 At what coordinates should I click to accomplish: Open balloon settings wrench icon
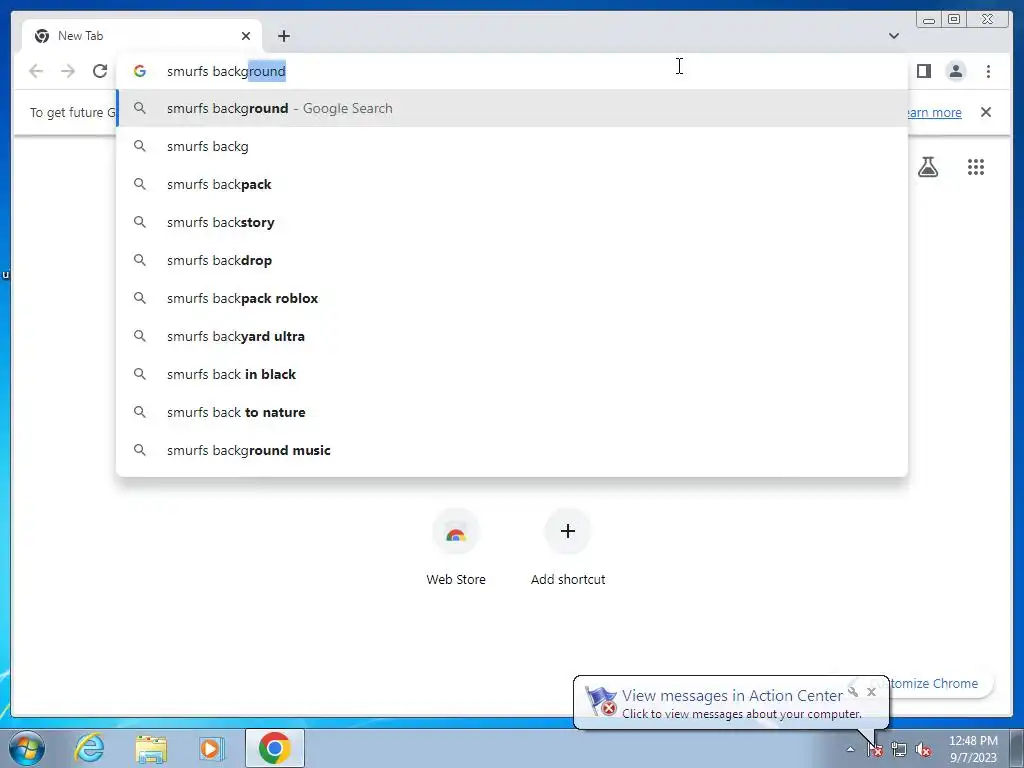pos(853,692)
